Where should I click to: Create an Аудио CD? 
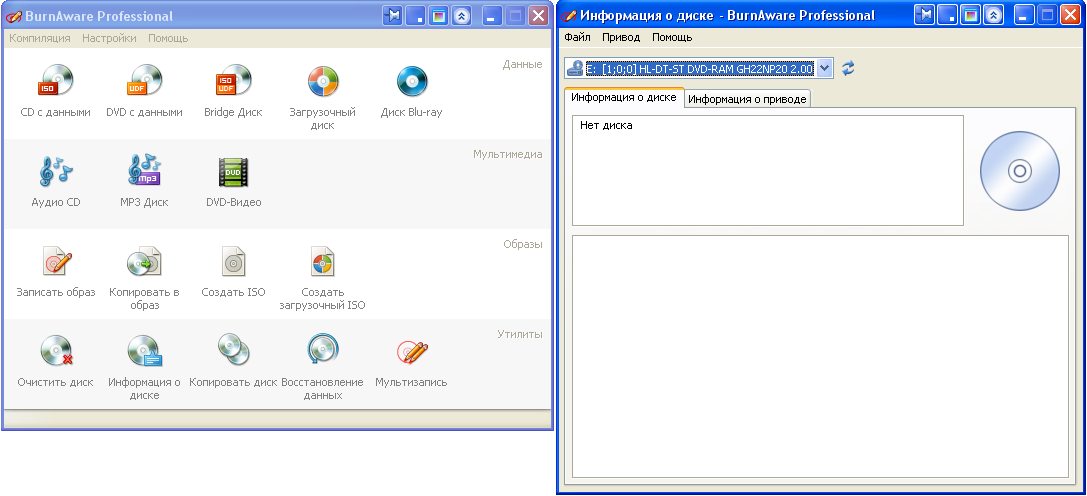(55, 171)
